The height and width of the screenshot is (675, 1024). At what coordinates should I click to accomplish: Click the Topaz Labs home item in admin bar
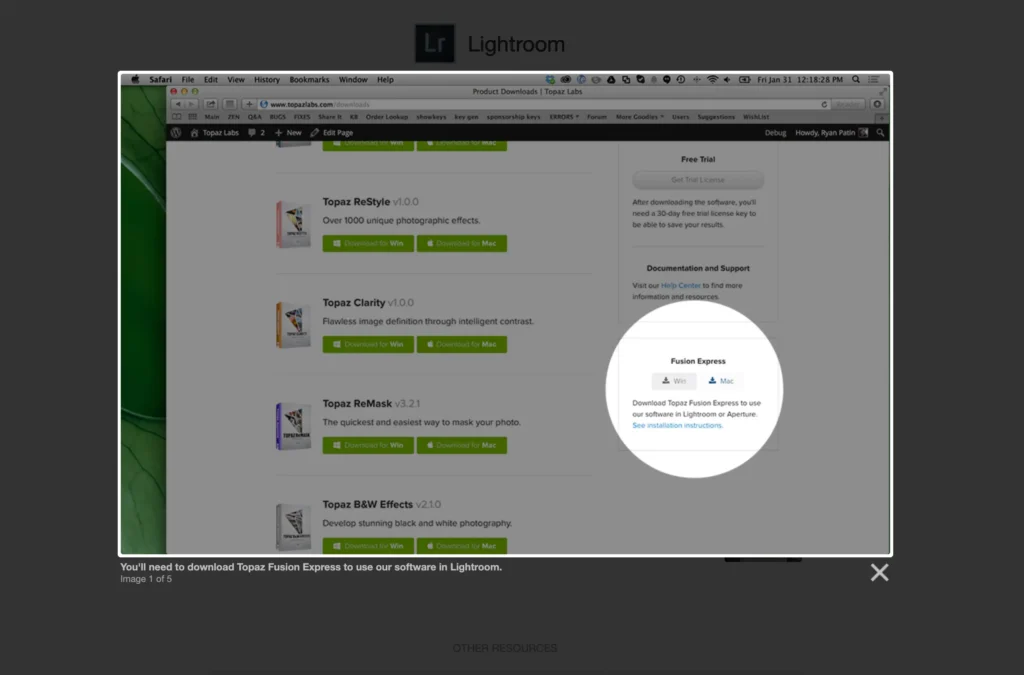(x=214, y=133)
